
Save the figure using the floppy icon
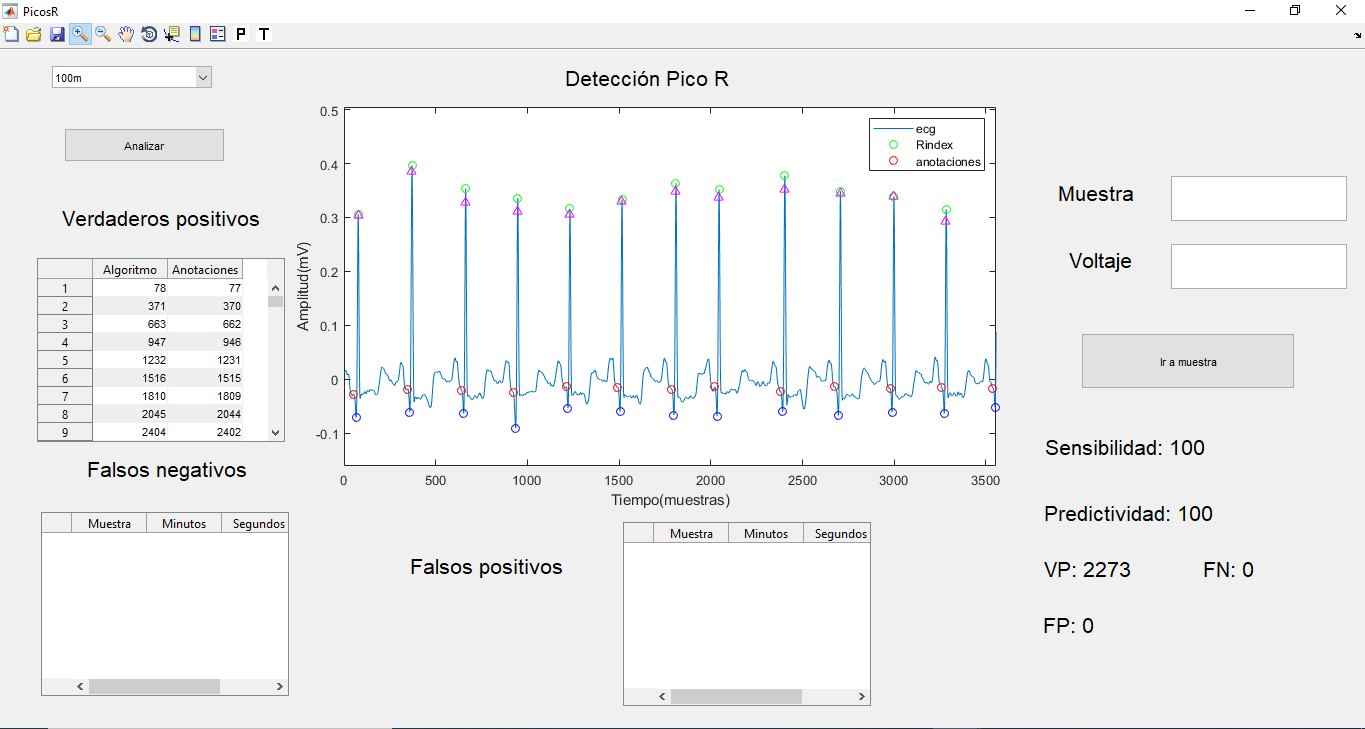point(57,34)
